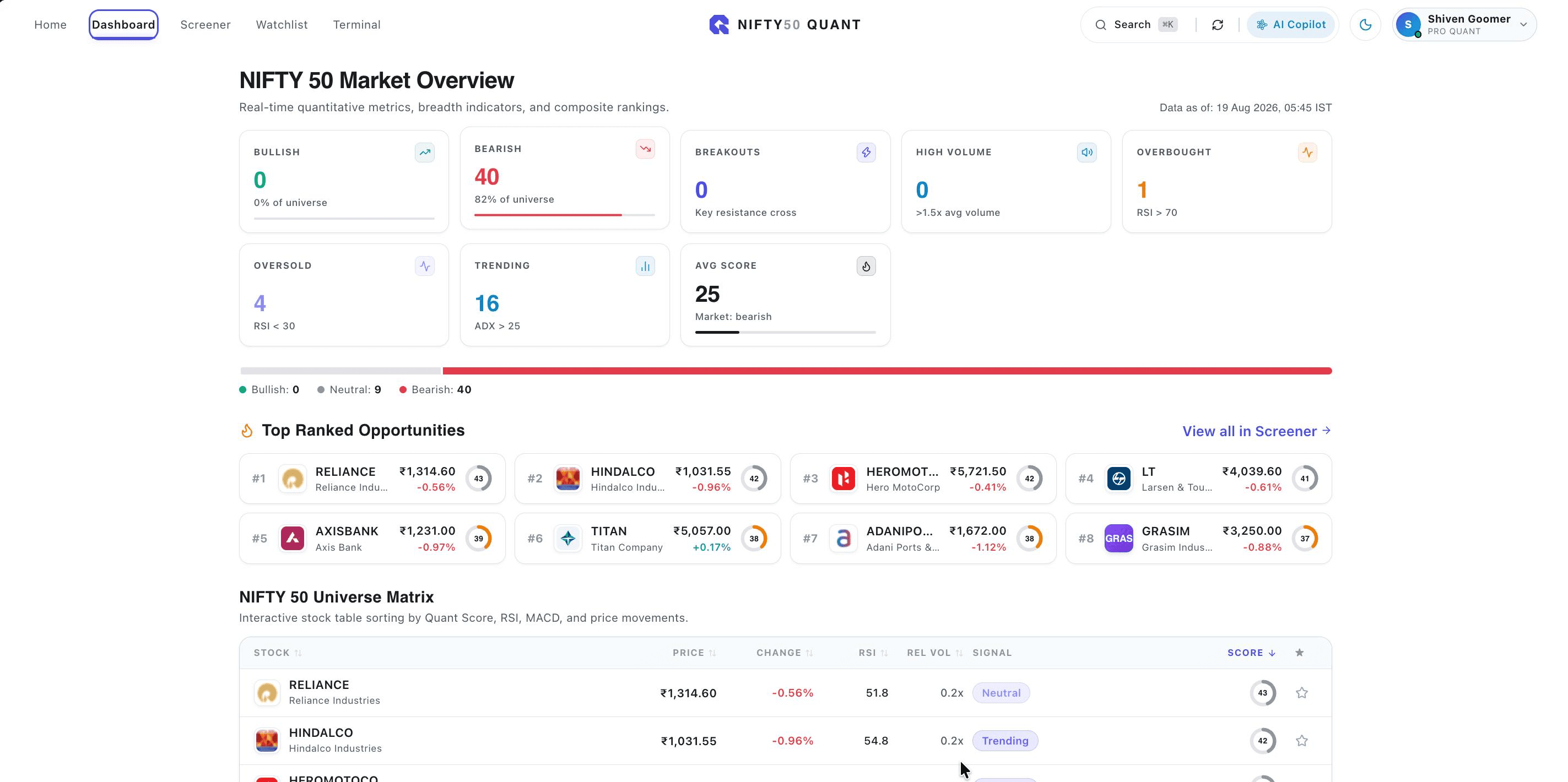
Task: Star RELIANCE row to watchlist
Action: tap(1301, 693)
